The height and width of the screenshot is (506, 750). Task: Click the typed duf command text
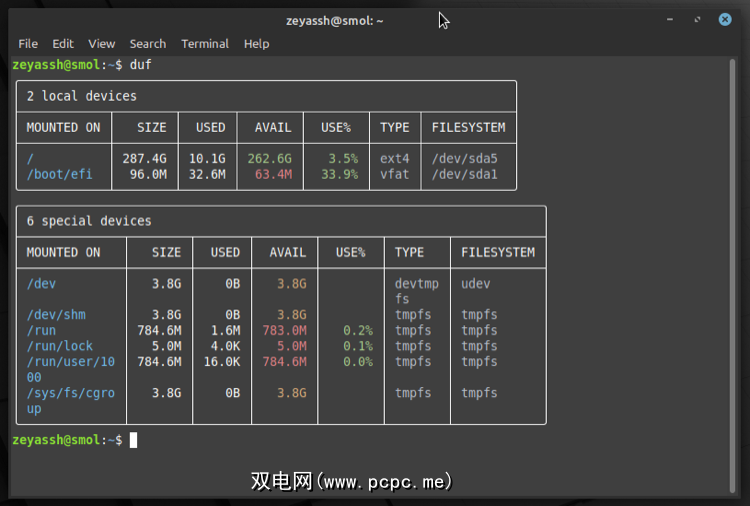[141, 65]
